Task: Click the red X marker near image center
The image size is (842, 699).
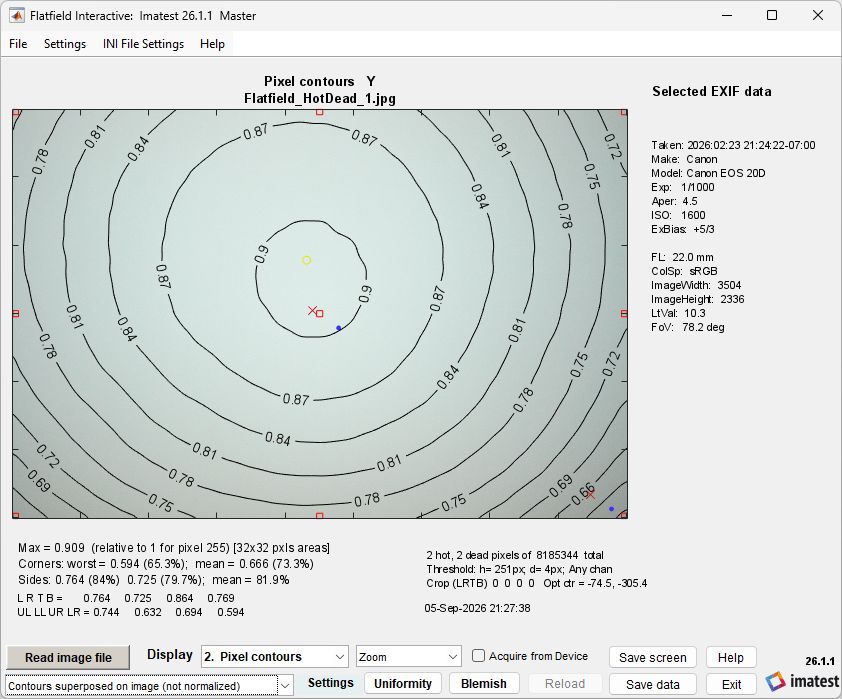Action: pos(312,310)
